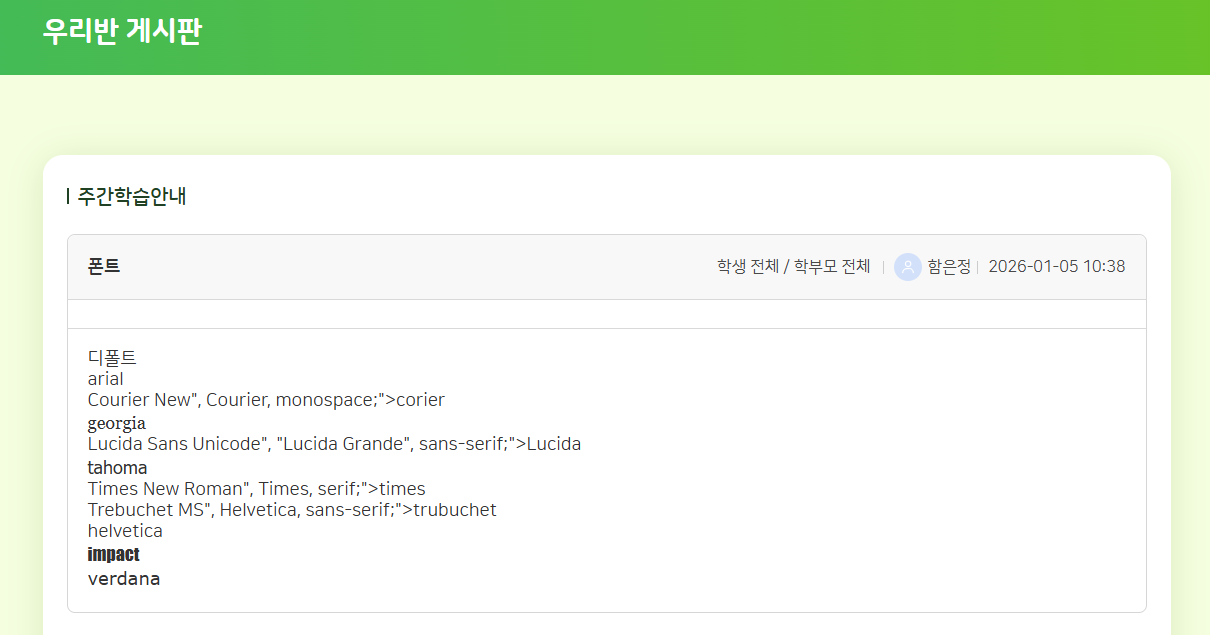Click the 학생 전체 / 학부모 전체 audience label
The image size is (1210, 635).
793,267
